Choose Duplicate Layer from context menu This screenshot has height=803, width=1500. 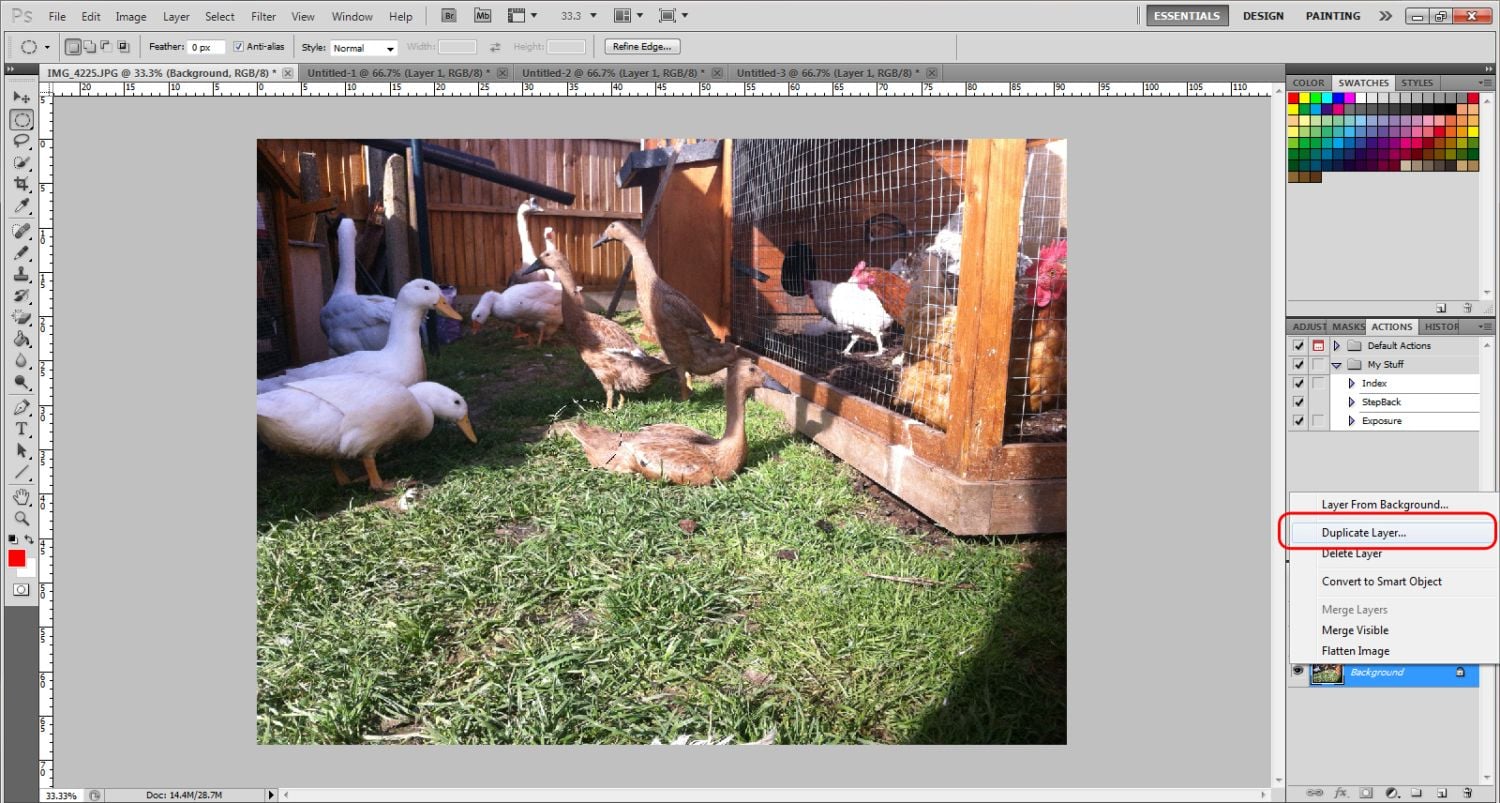(x=1363, y=533)
